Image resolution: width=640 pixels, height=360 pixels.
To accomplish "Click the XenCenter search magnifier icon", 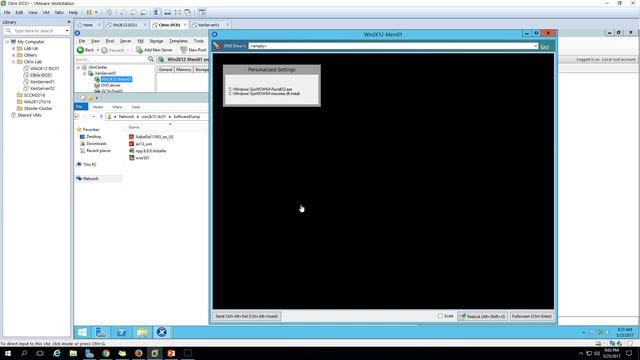I will pos(151,60).
